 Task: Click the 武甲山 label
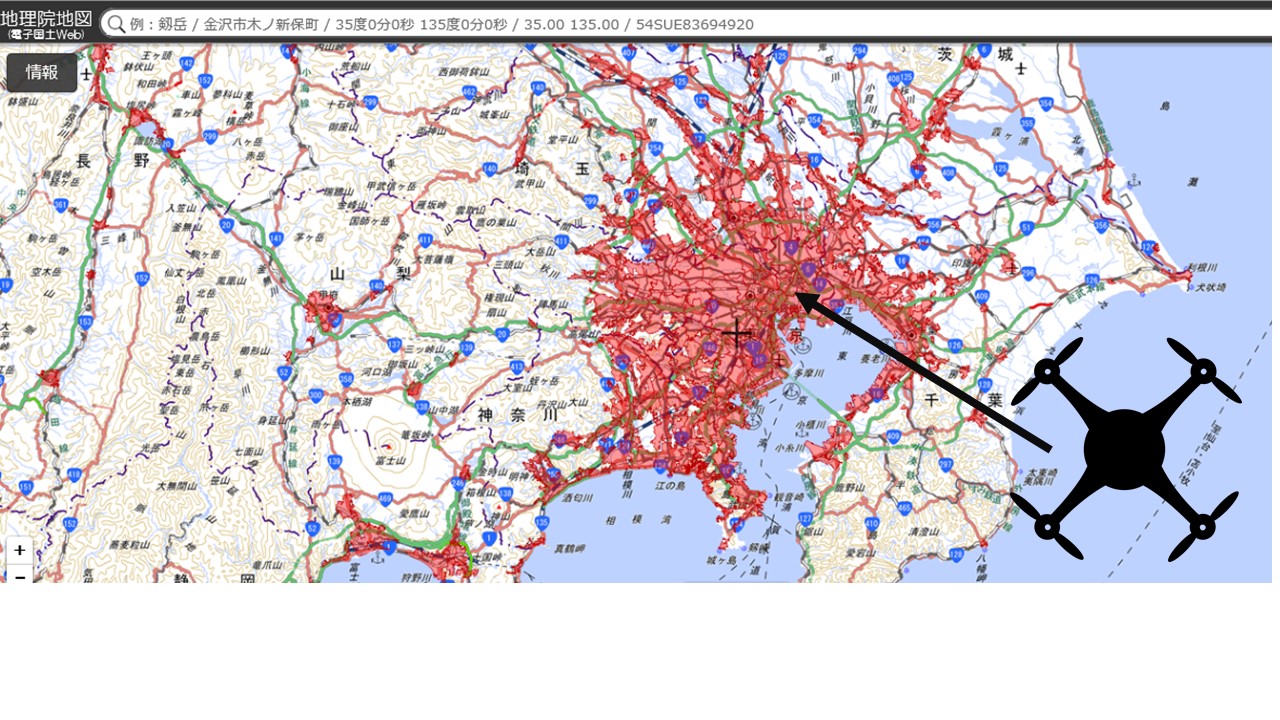(x=530, y=184)
